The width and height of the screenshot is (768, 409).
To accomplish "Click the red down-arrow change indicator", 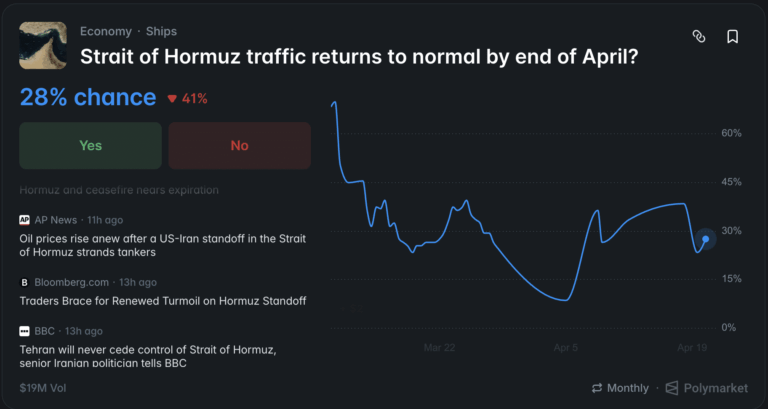I will (x=172, y=99).
